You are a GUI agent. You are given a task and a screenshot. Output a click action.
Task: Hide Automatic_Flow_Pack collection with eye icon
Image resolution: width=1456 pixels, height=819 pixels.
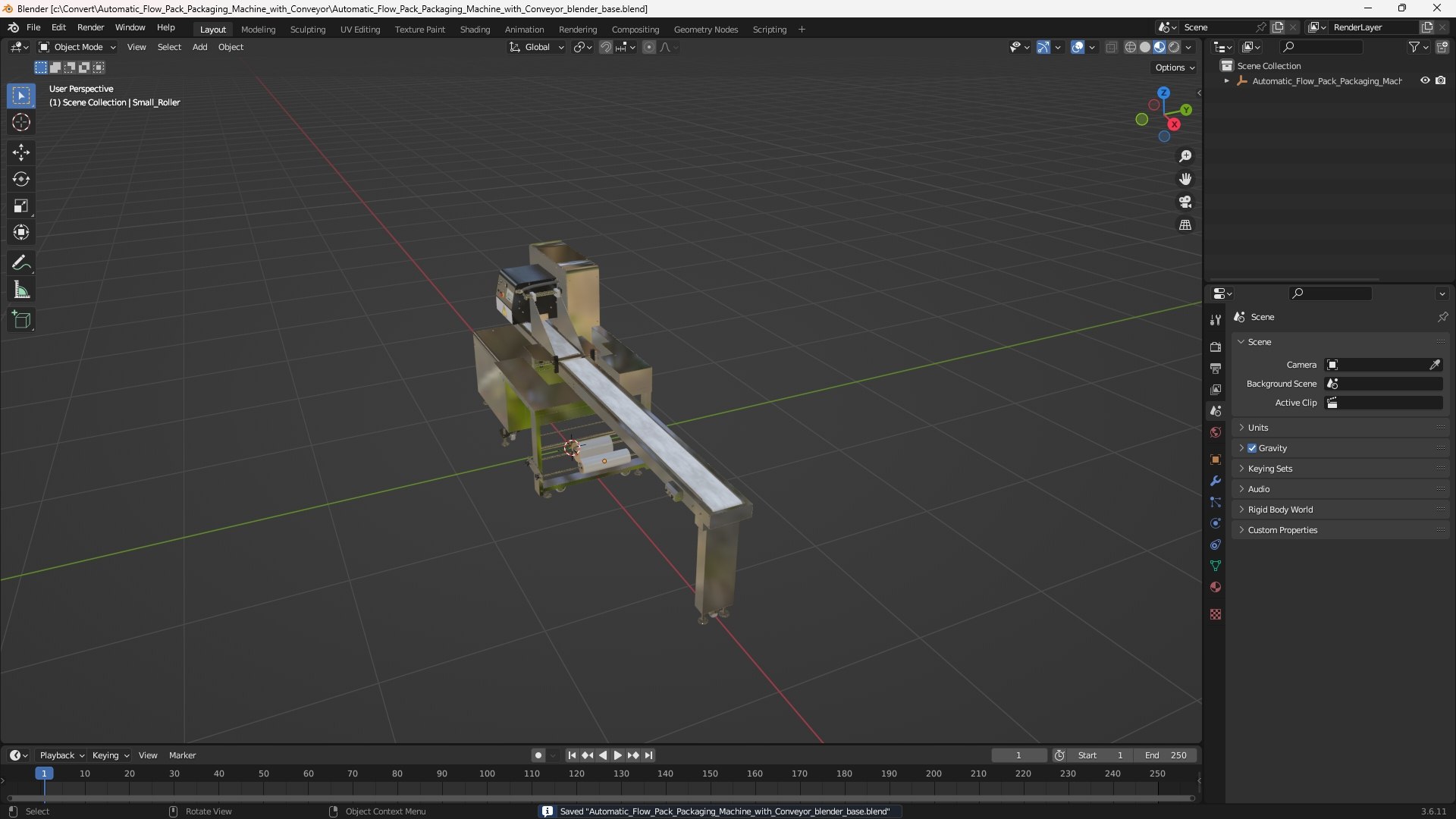tap(1425, 80)
